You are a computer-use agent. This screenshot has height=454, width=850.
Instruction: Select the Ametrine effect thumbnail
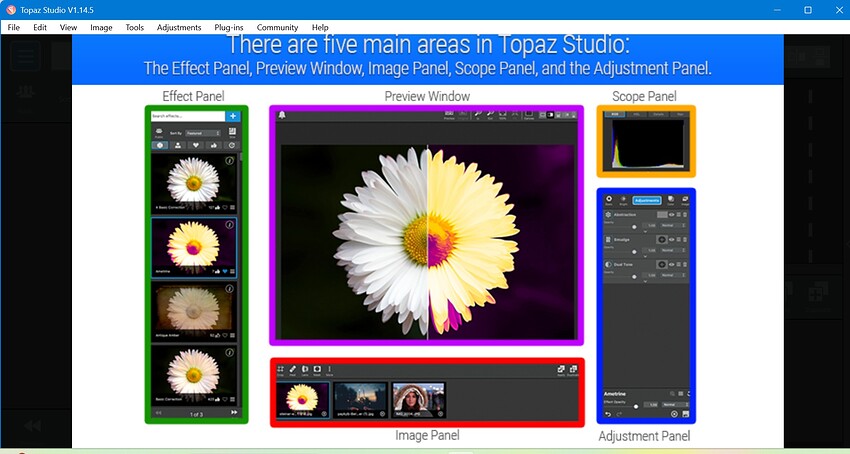click(x=194, y=248)
